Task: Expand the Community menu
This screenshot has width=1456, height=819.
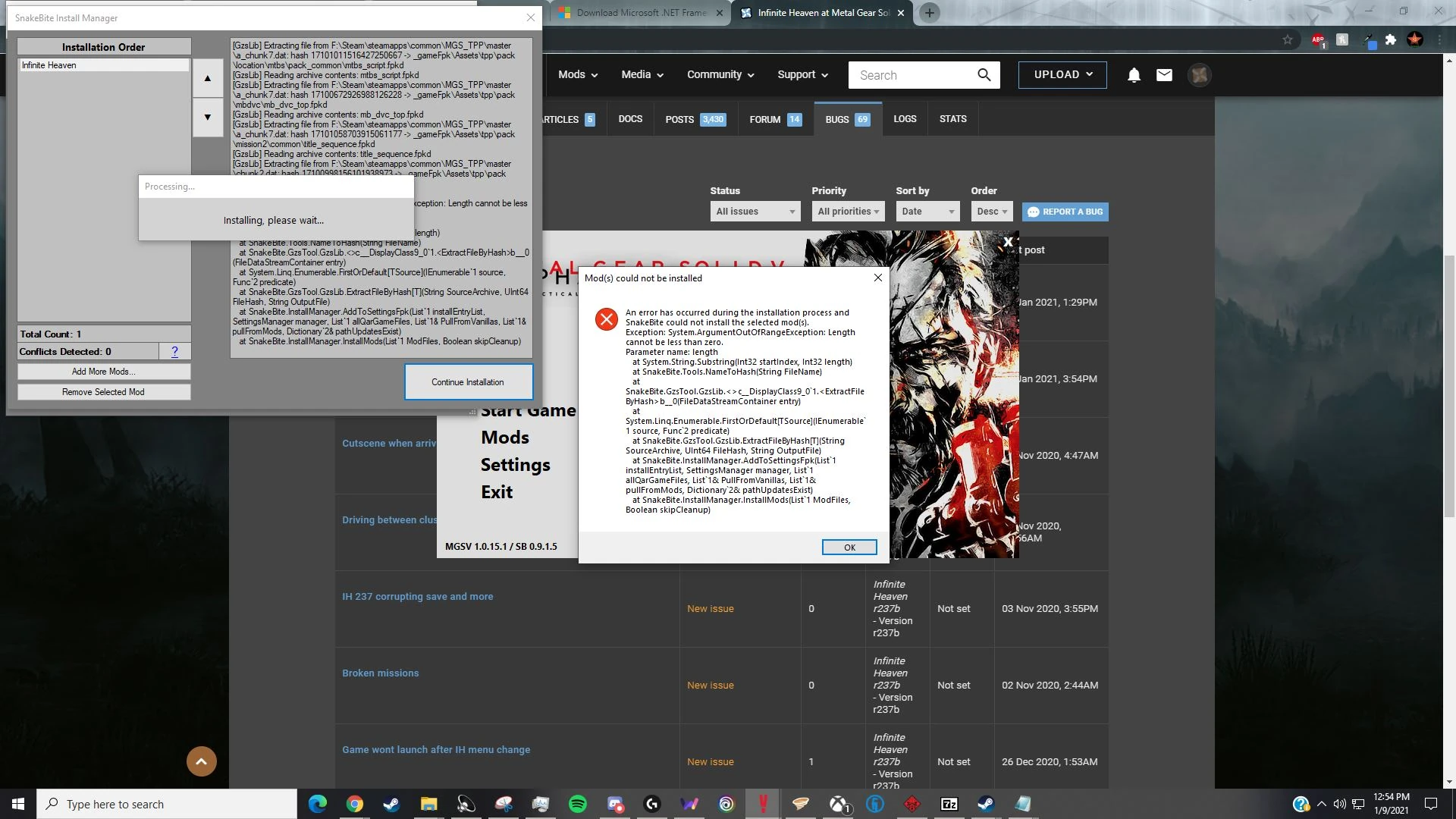Action: (x=720, y=74)
